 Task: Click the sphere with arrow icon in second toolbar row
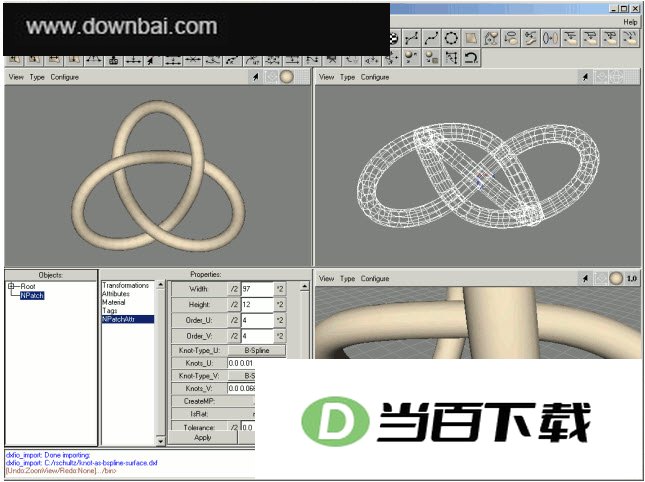411,58
